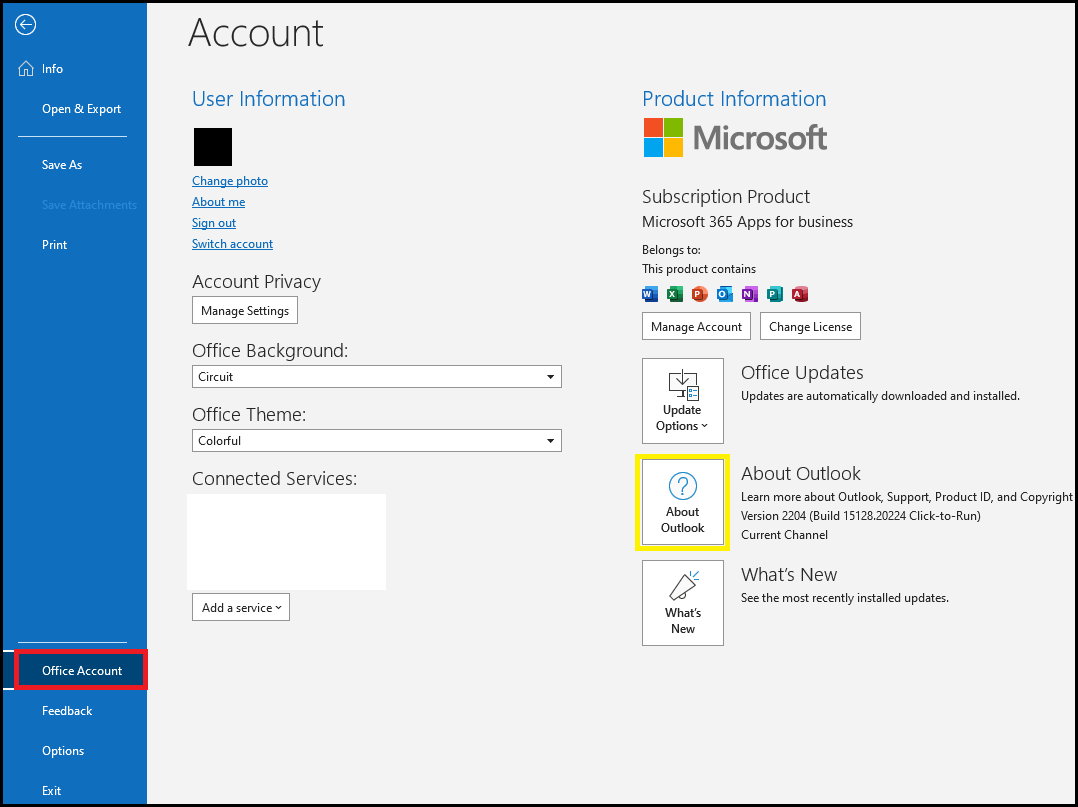This screenshot has height=807, width=1078.
Task: Click the Info home icon
Action: 25,69
